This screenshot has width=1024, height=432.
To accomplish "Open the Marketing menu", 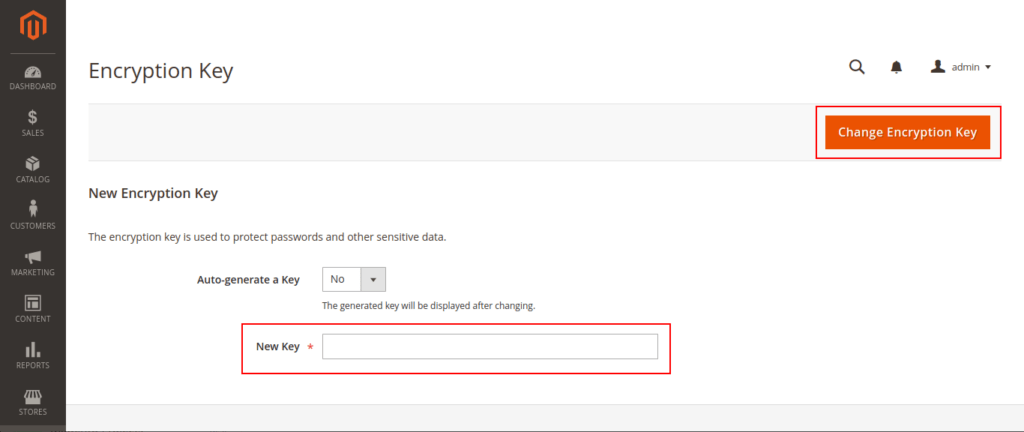I will pyautogui.click(x=33, y=263).
